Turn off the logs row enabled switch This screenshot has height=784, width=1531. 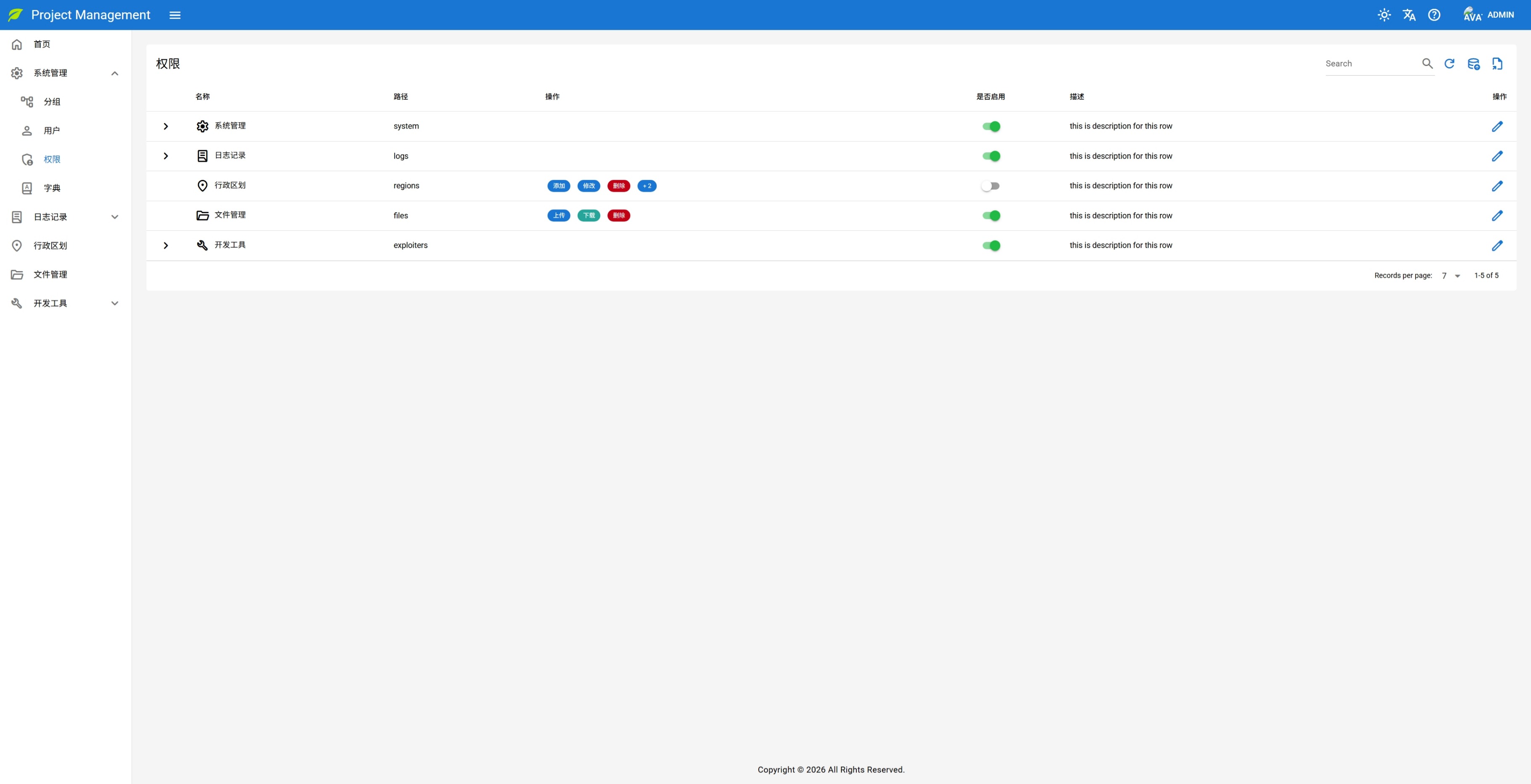(x=991, y=156)
